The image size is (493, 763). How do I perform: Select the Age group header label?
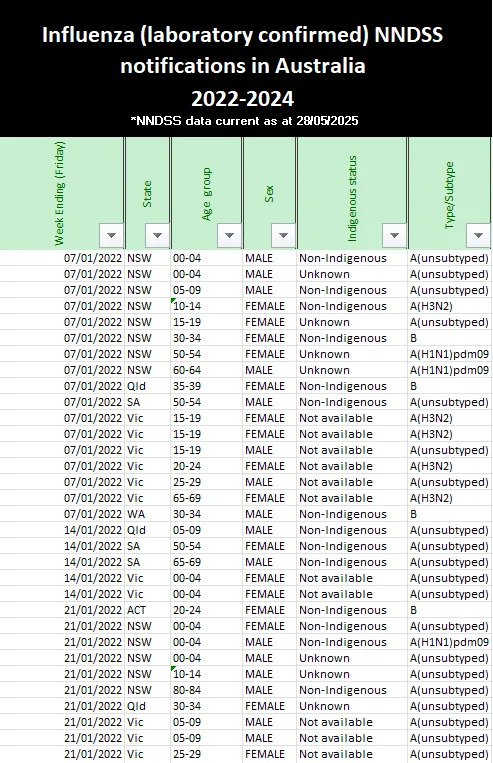207,194
